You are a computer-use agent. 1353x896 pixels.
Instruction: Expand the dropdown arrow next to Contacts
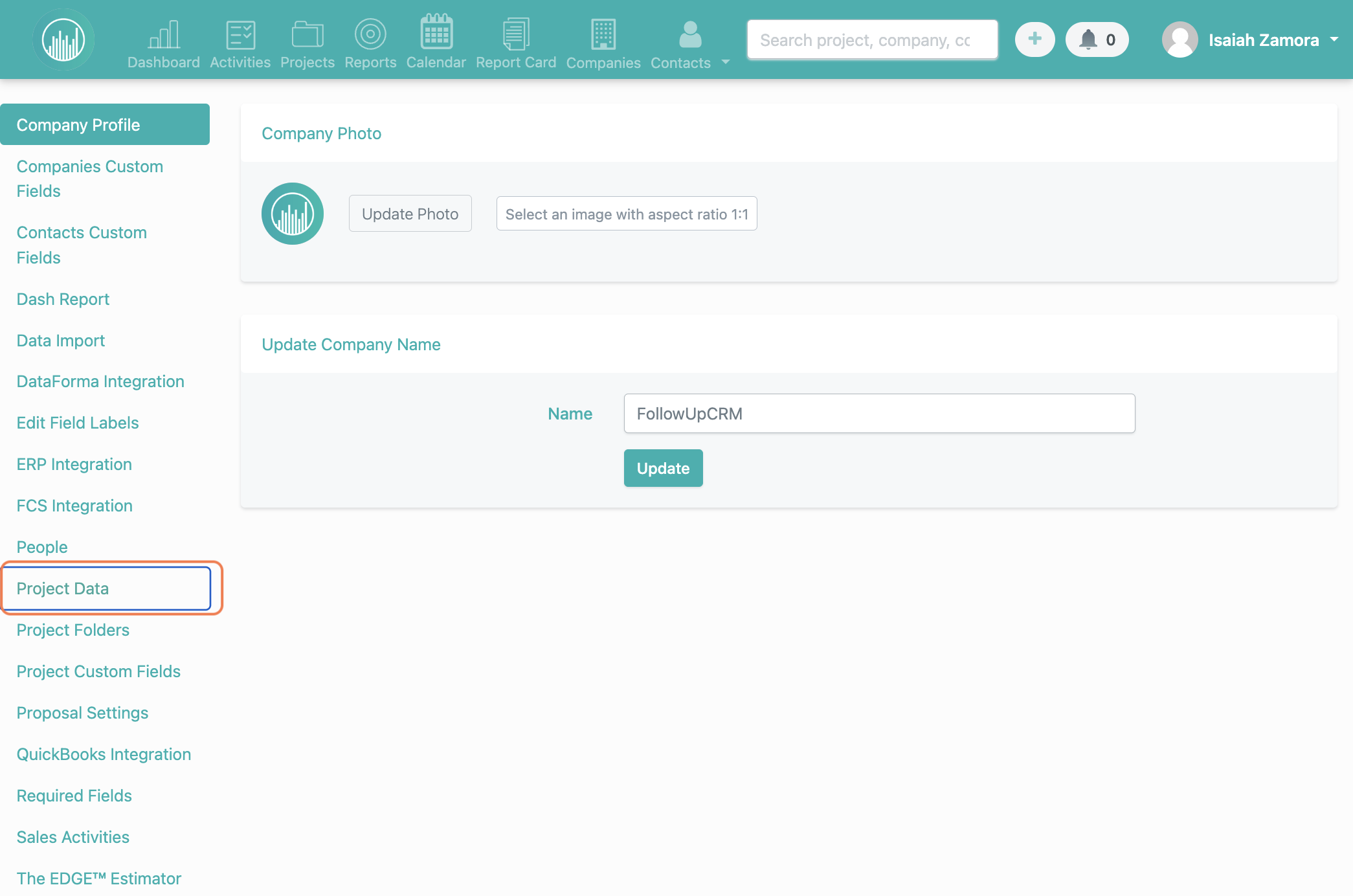726,62
